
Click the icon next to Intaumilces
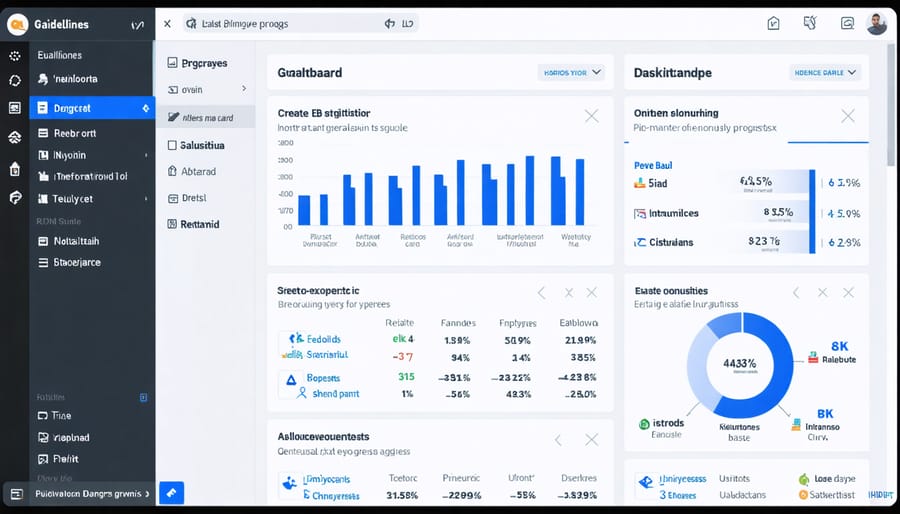(x=641, y=213)
